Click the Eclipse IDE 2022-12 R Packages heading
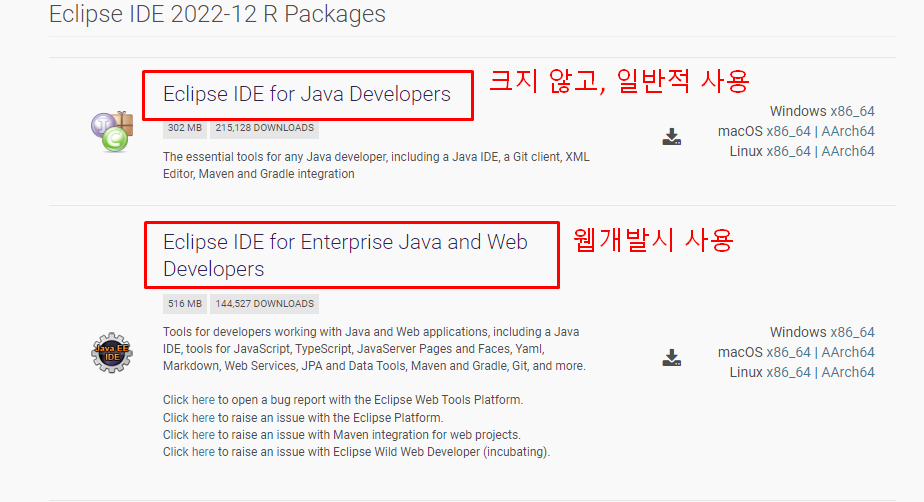Image resolution: width=924 pixels, height=502 pixels. (217, 15)
